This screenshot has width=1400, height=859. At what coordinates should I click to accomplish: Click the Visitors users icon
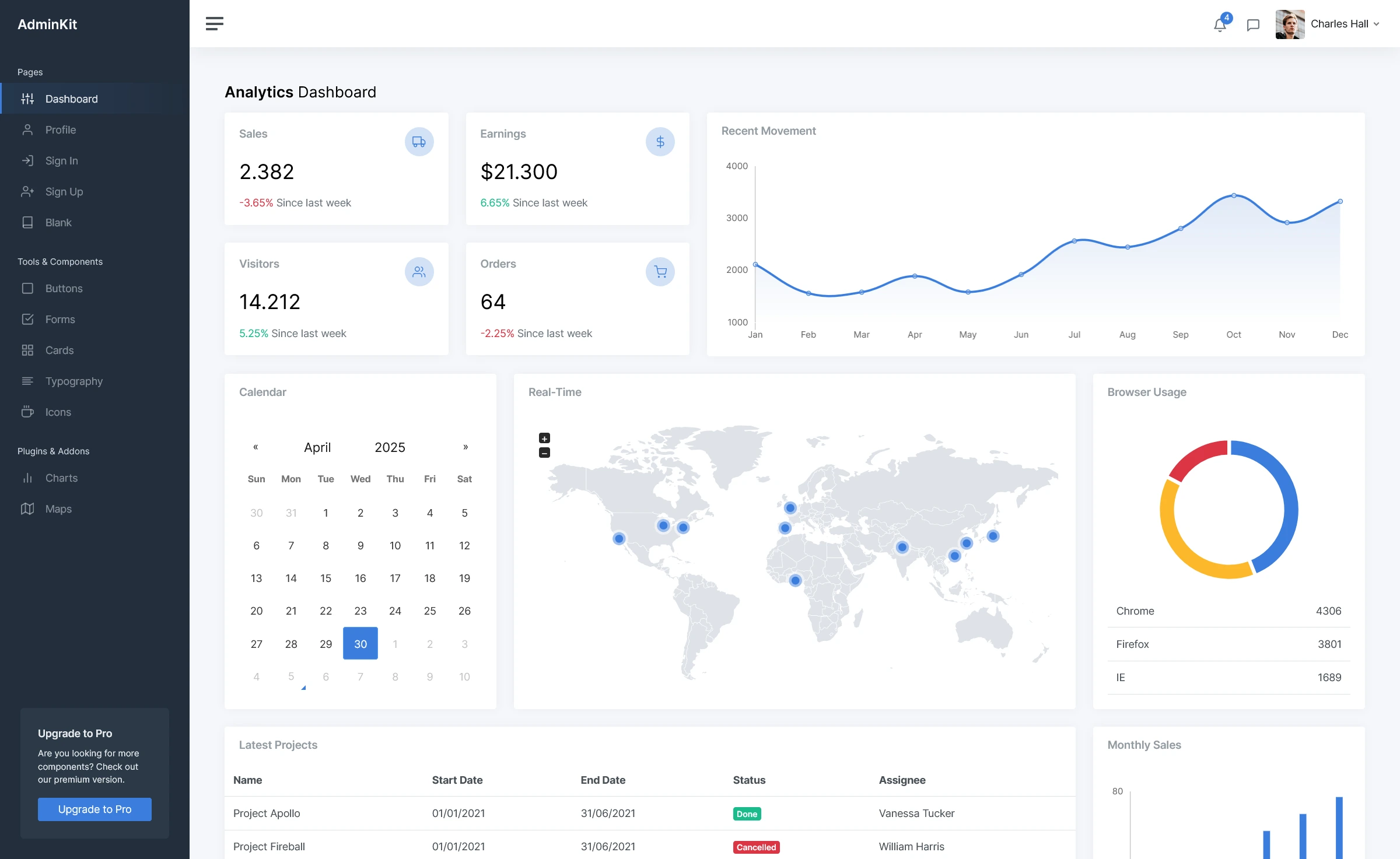419,271
